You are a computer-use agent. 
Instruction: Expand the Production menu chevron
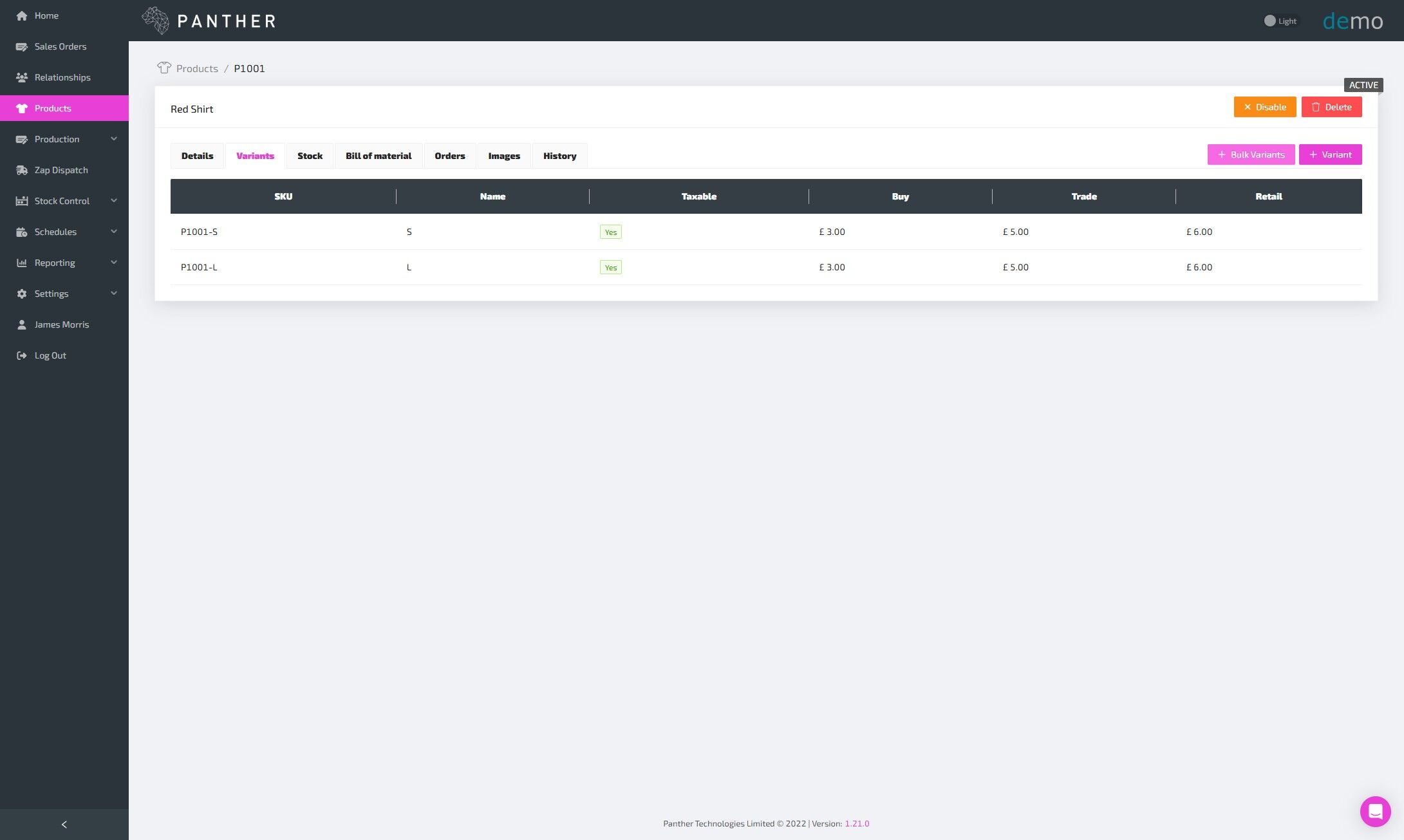pyautogui.click(x=114, y=139)
